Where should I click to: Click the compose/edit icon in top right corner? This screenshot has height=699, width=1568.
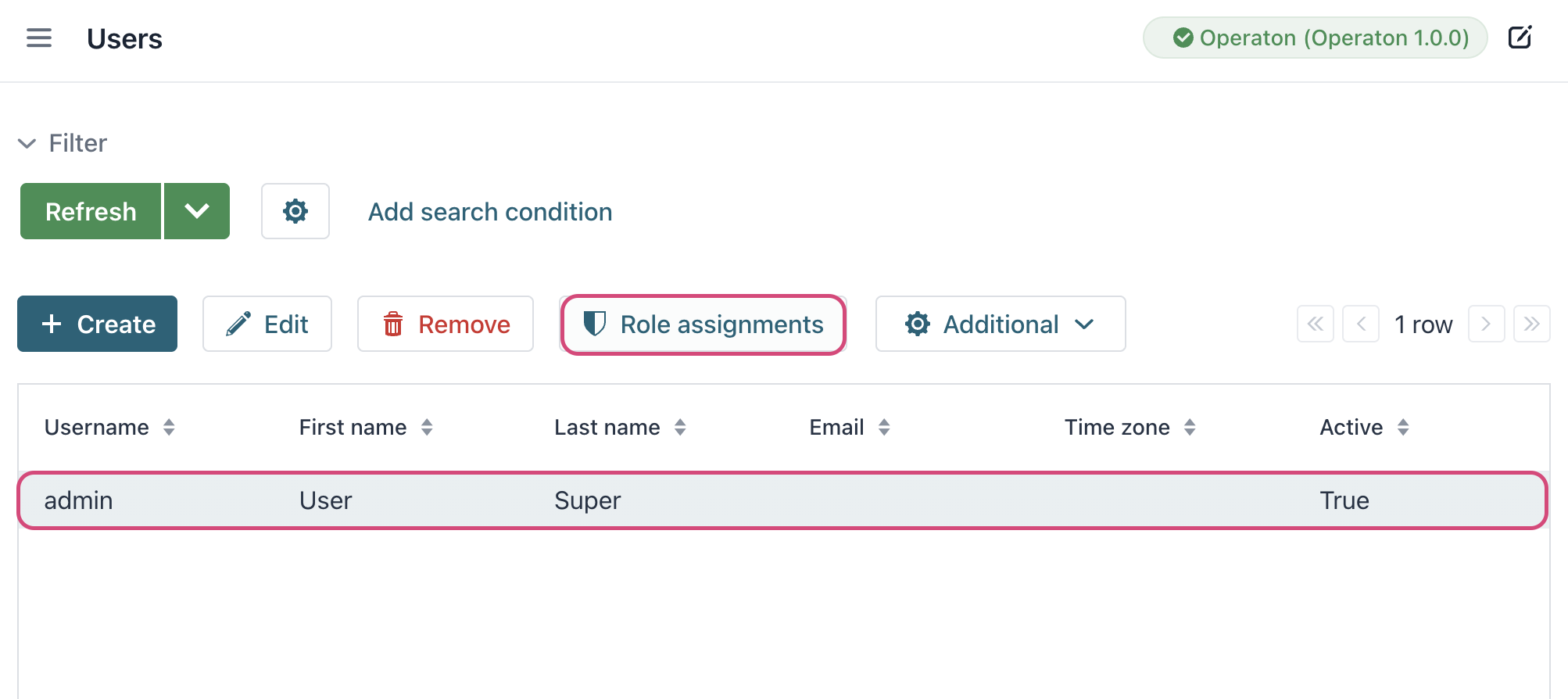click(1521, 37)
